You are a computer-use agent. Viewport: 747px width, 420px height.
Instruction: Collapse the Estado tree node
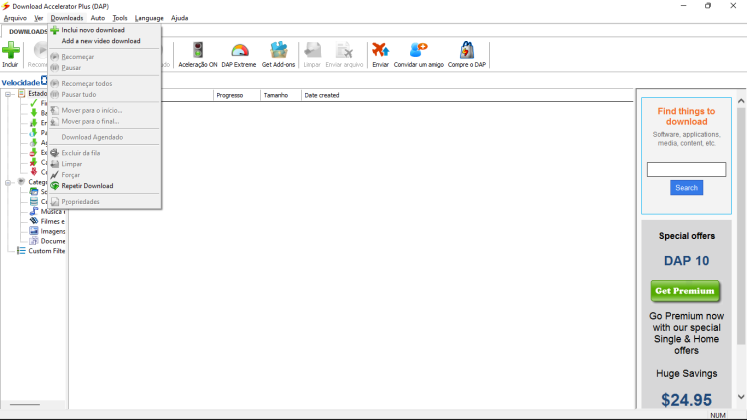(8, 94)
